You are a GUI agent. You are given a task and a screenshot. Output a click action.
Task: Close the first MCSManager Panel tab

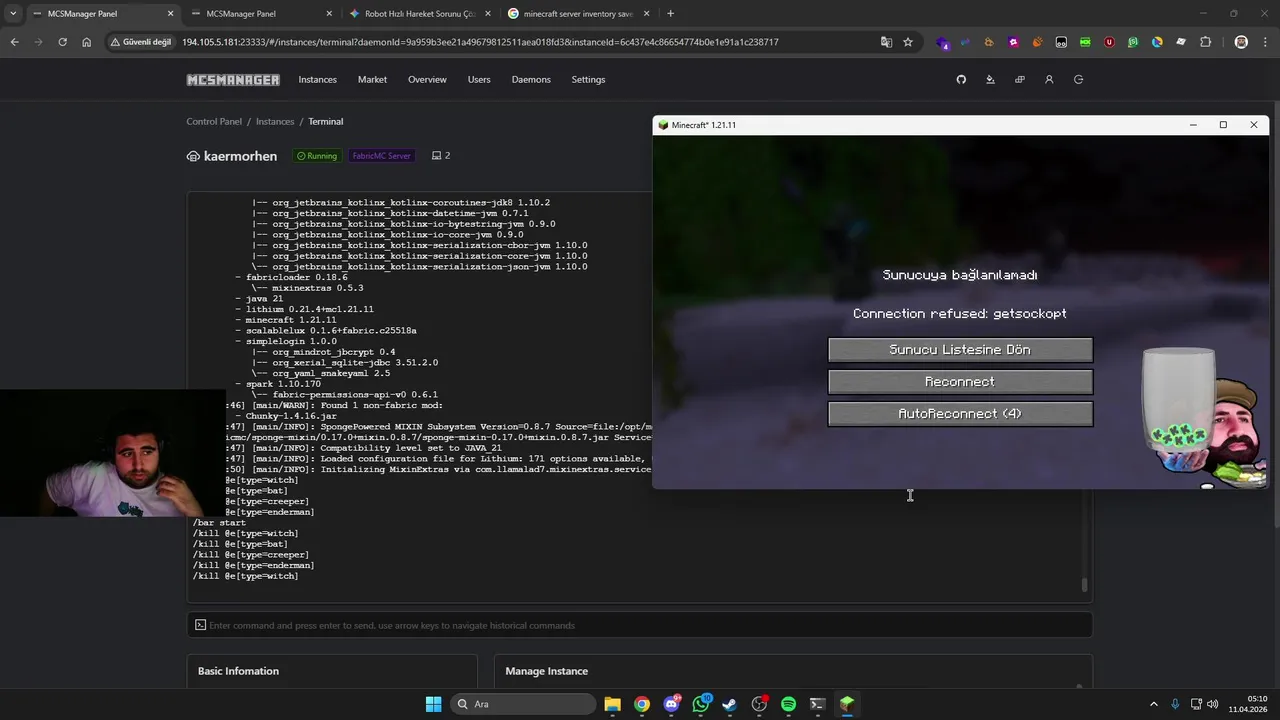click(x=170, y=14)
